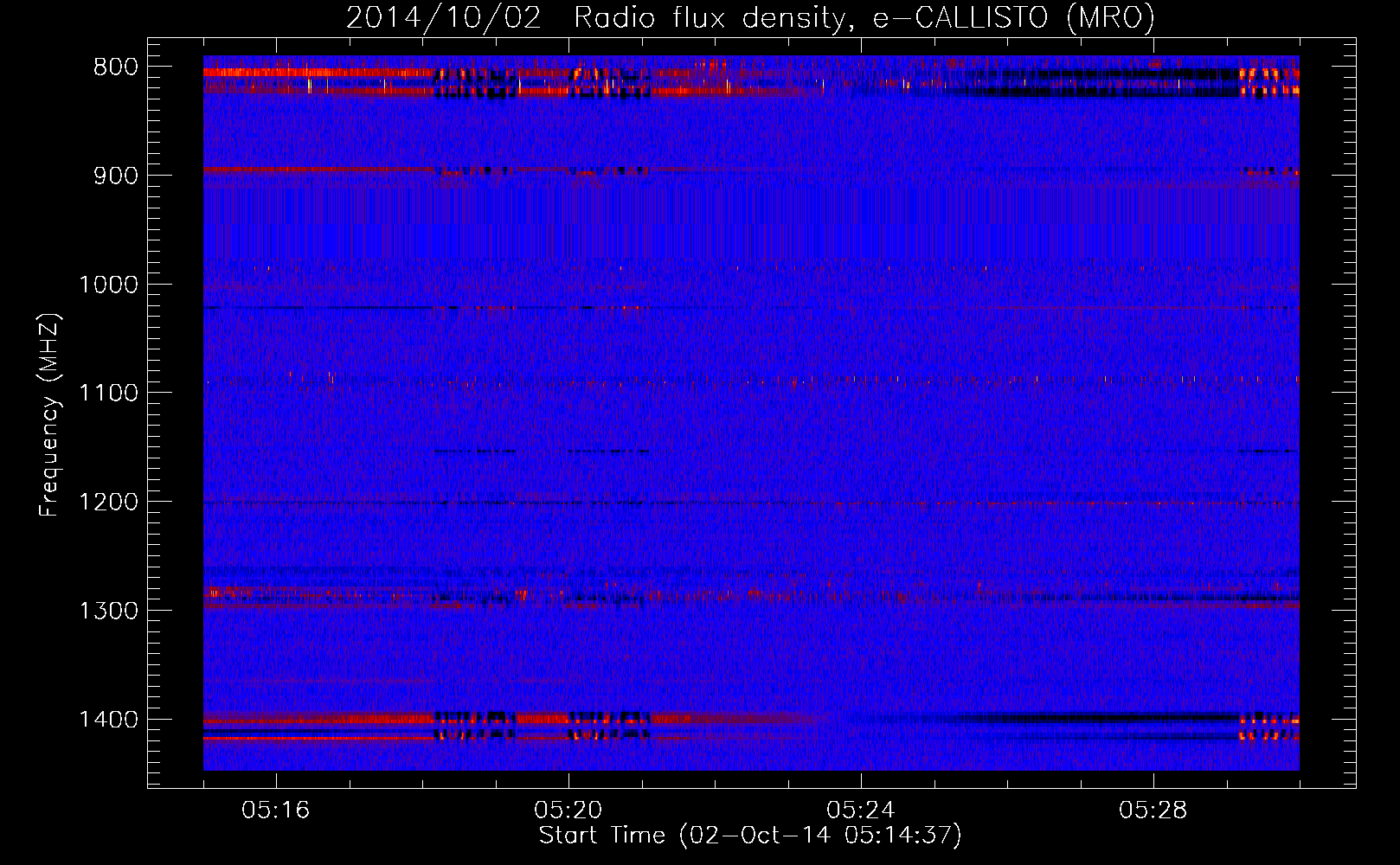Click the 1300 frequency tick label
The image size is (1400, 865).
pos(108,612)
